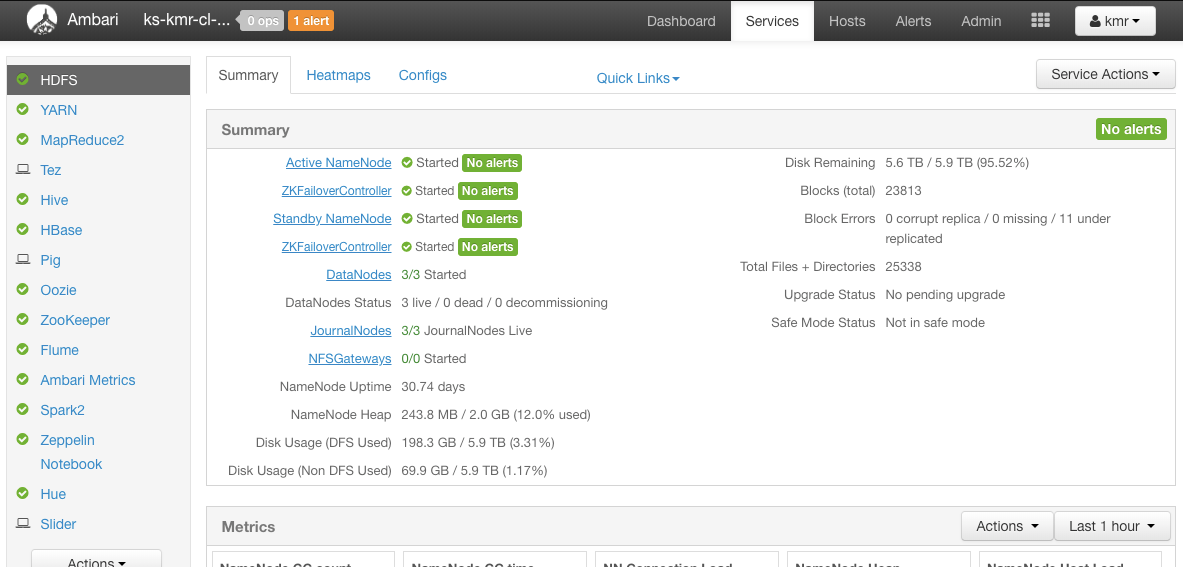
Task: Open the DataNodes link
Action: (358, 274)
